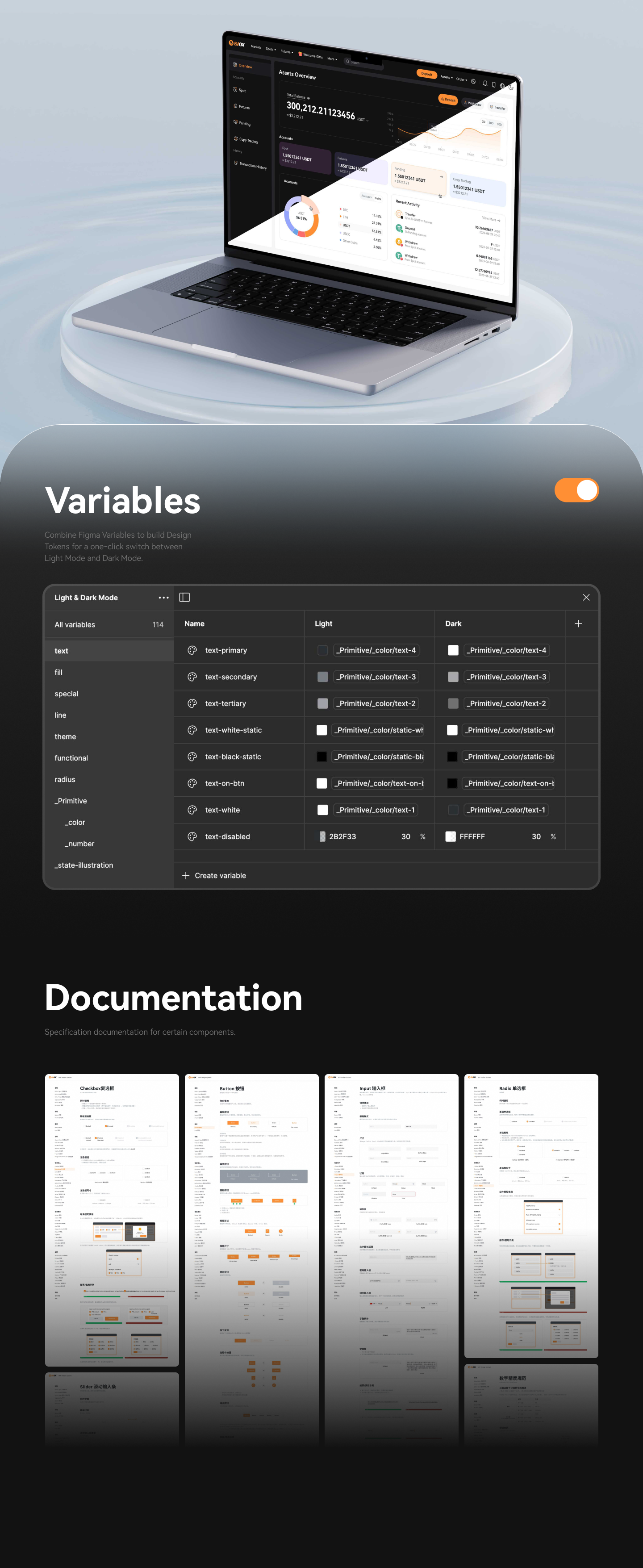Open the Radio documentation thumbnail
643x1568 pixels.
(531, 1216)
